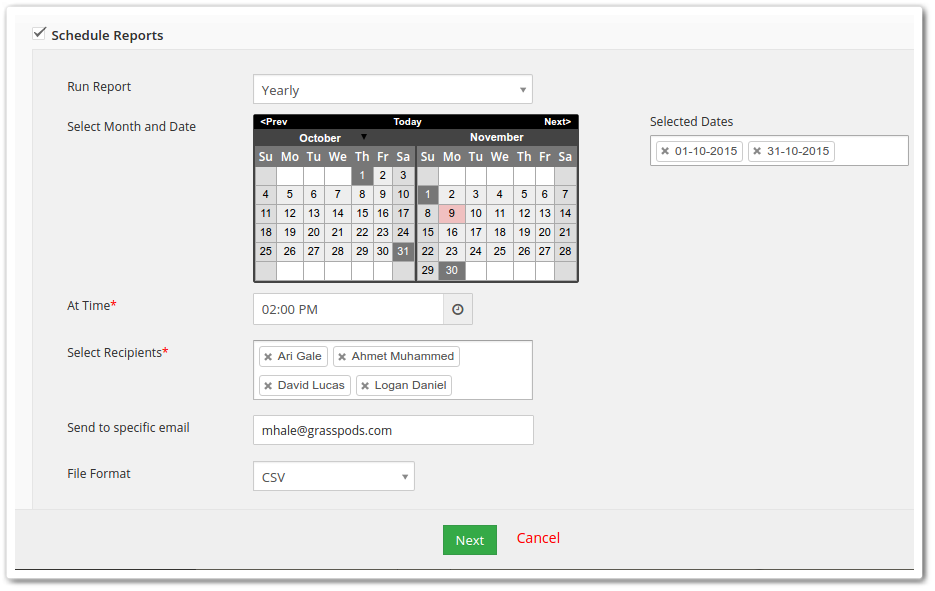The height and width of the screenshot is (591, 935).
Task: Remove recipient David Lucas
Action: tap(268, 386)
